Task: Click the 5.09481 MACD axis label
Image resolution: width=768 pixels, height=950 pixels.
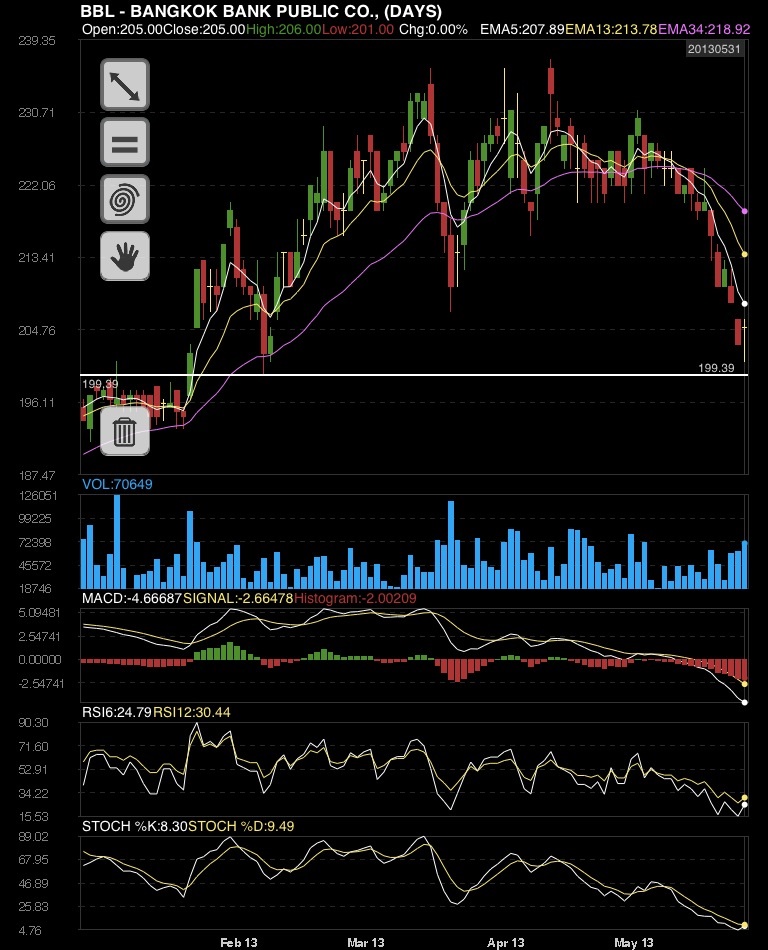Action: (39, 613)
